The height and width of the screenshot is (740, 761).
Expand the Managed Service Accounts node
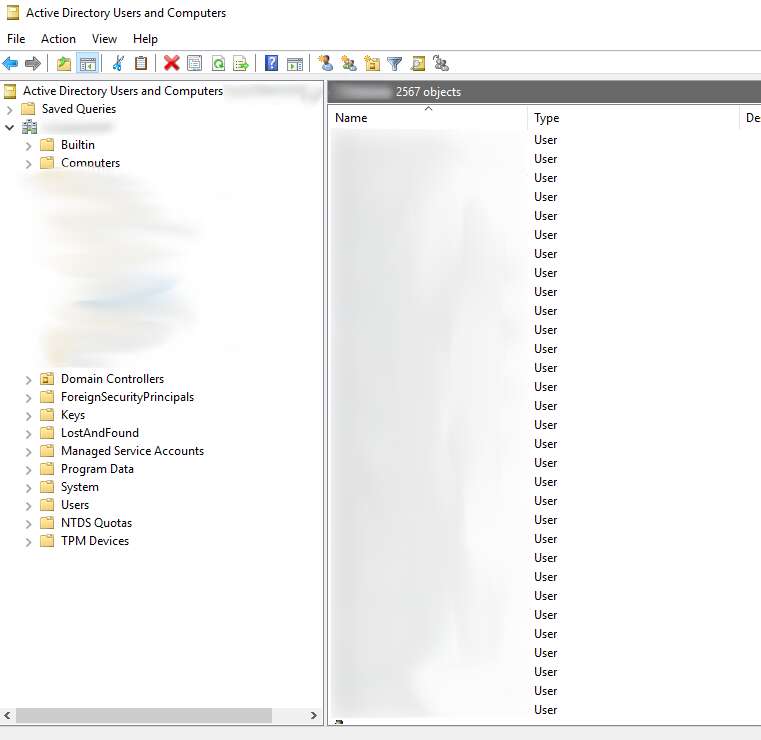[x=28, y=452]
